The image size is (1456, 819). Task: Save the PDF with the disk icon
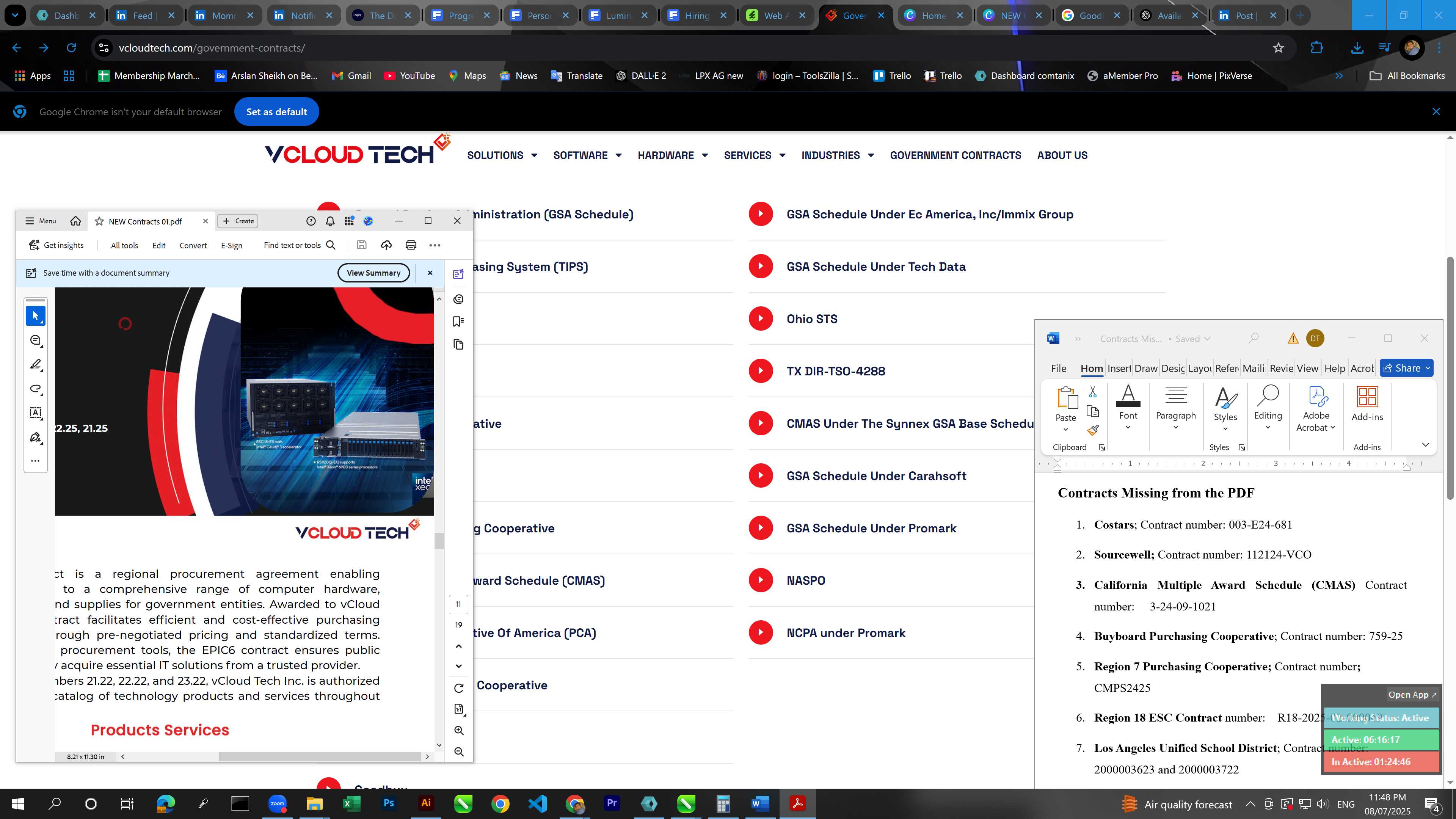(362, 245)
